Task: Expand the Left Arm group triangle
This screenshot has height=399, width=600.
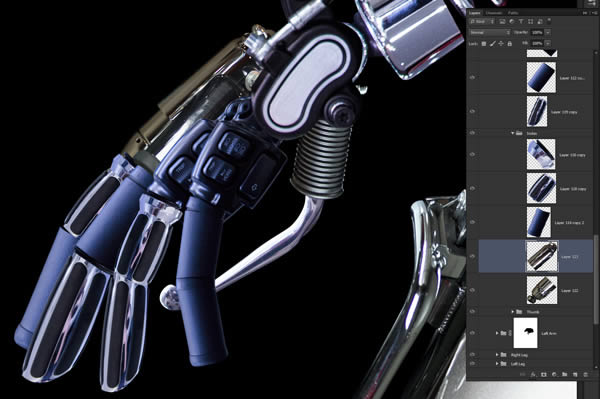Action: coord(497,333)
